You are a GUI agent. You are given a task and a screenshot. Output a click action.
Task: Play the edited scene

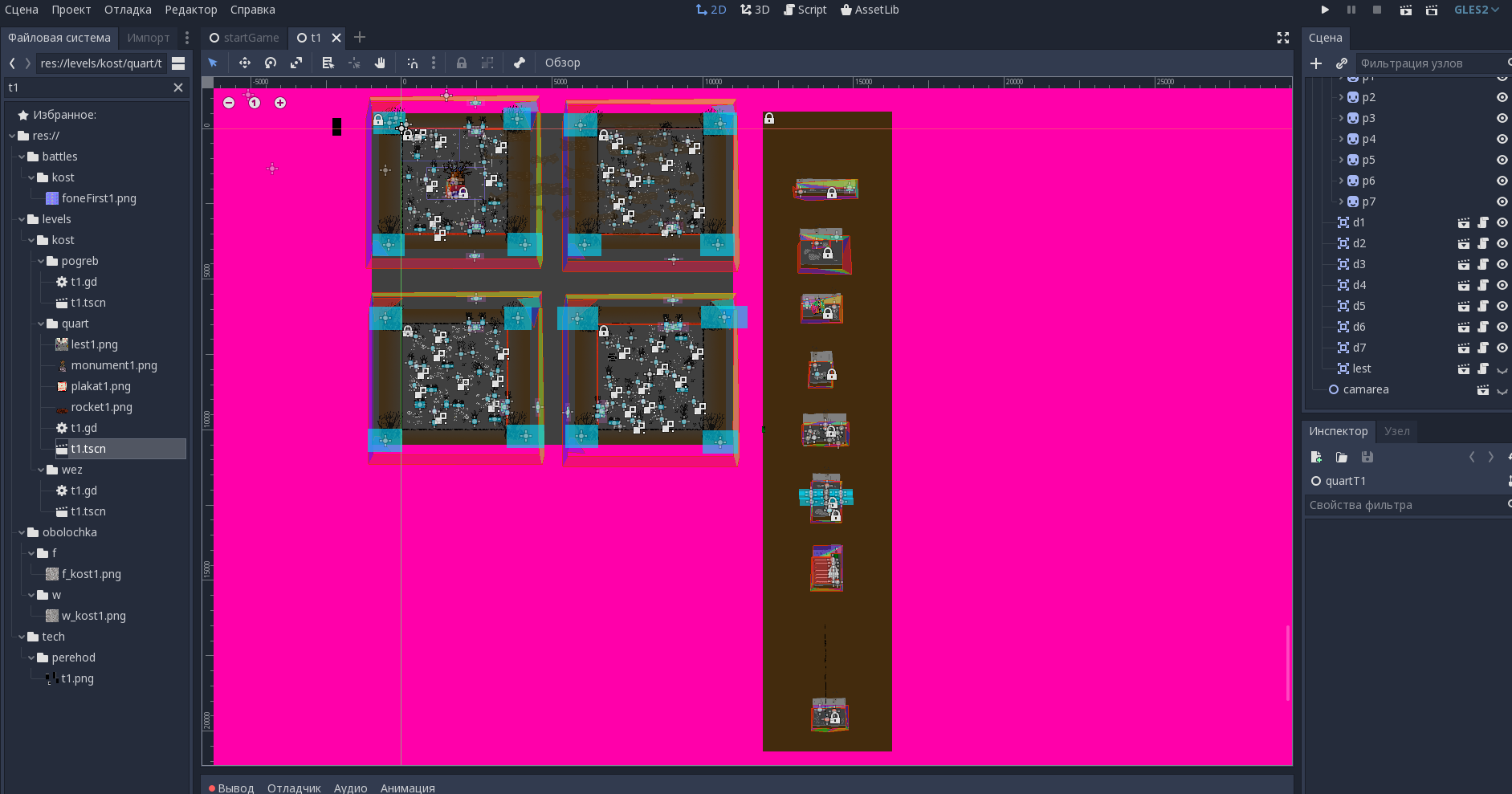click(x=1406, y=10)
